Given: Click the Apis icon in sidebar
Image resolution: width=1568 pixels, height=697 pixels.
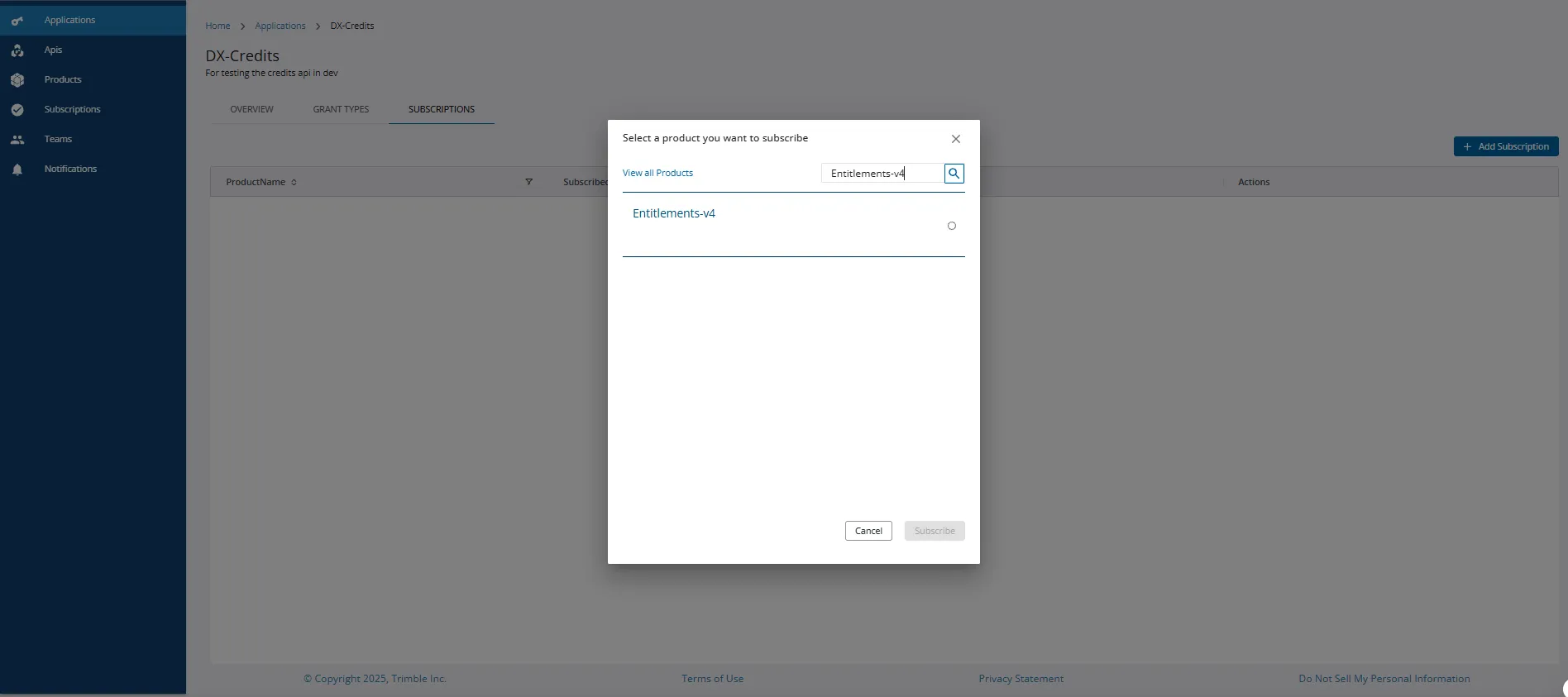Looking at the screenshot, I should click(x=17, y=50).
